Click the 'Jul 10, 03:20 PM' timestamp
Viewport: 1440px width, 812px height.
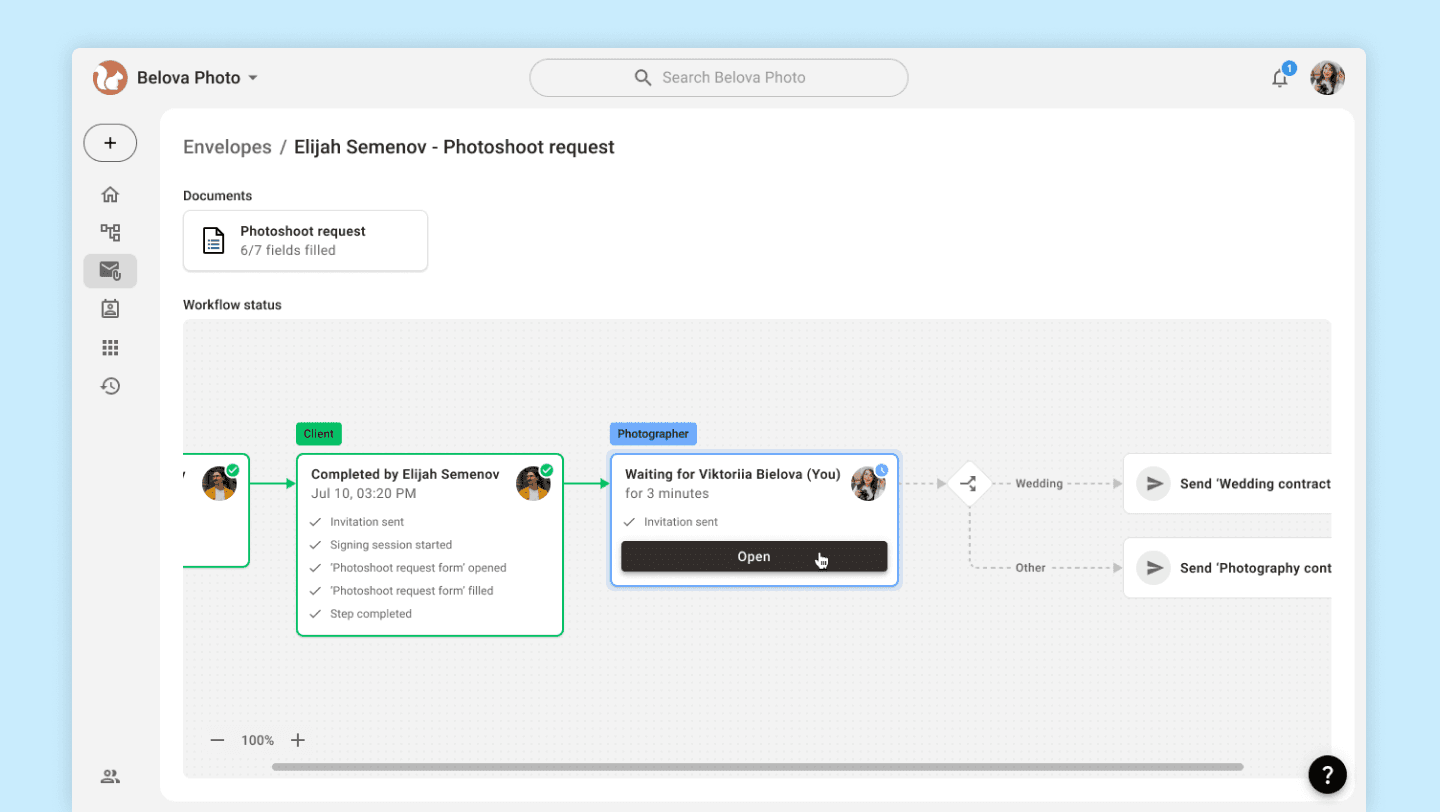364,494
